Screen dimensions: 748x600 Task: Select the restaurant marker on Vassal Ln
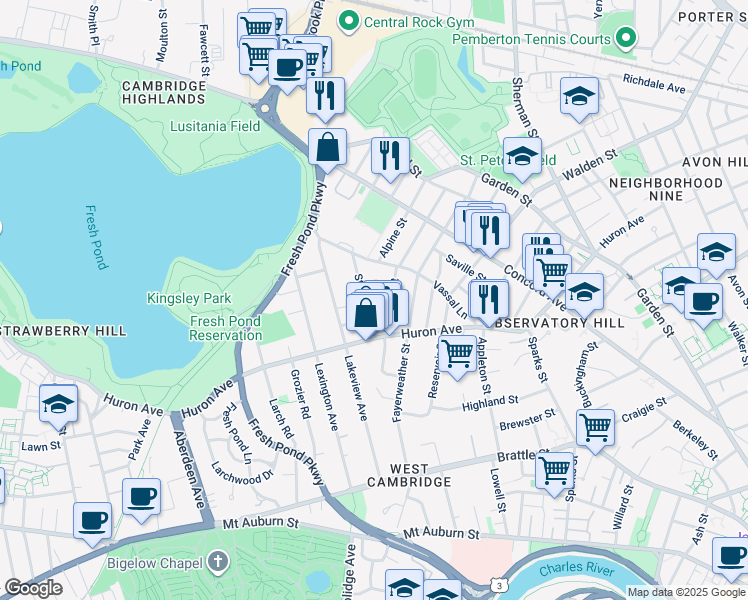tap(489, 298)
